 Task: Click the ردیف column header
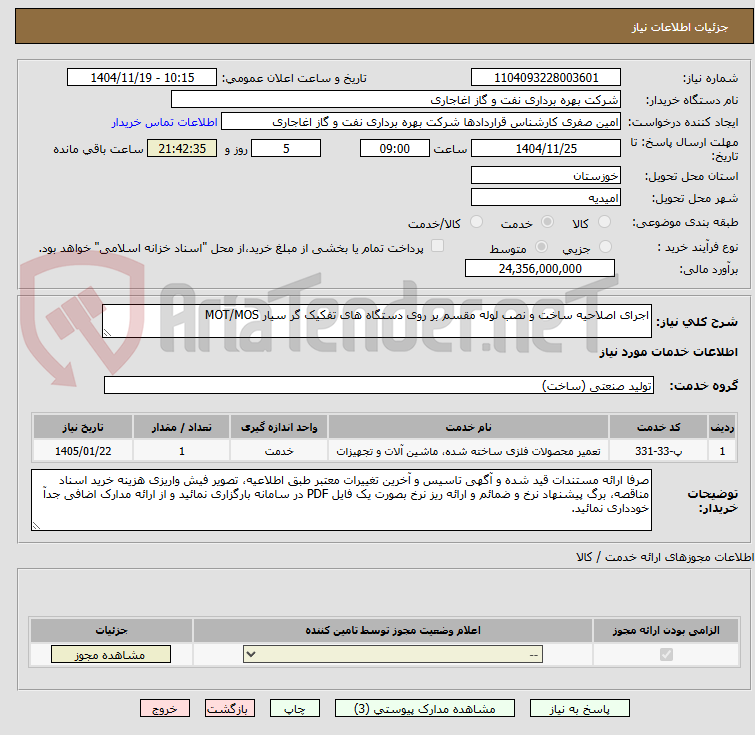[x=722, y=427]
